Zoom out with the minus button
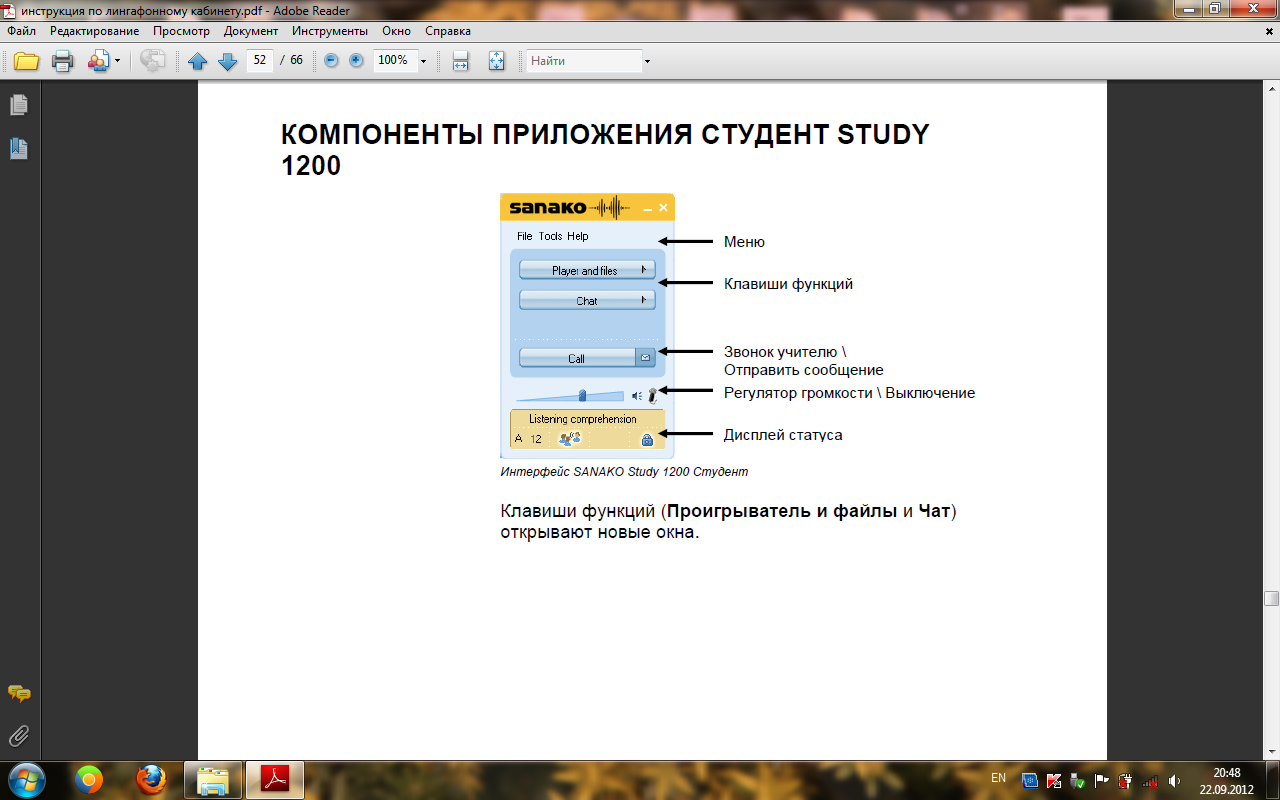 click(x=332, y=61)
